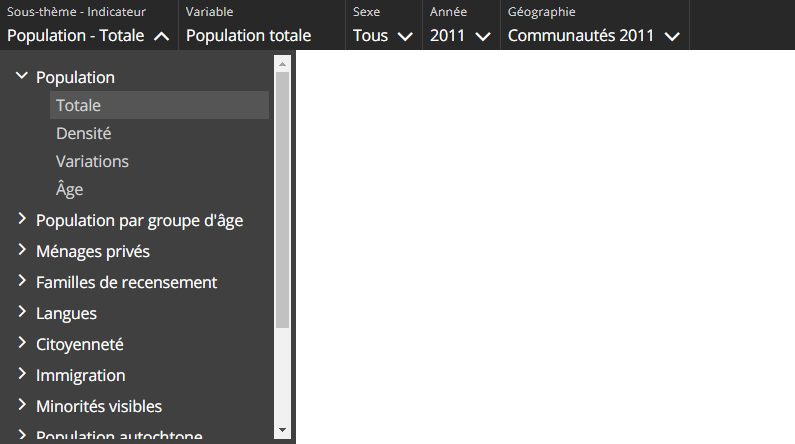This screenshot has height=444, width=795.
Task: Expand the Minorités visibles category
Action: click(x=22, y=406)
